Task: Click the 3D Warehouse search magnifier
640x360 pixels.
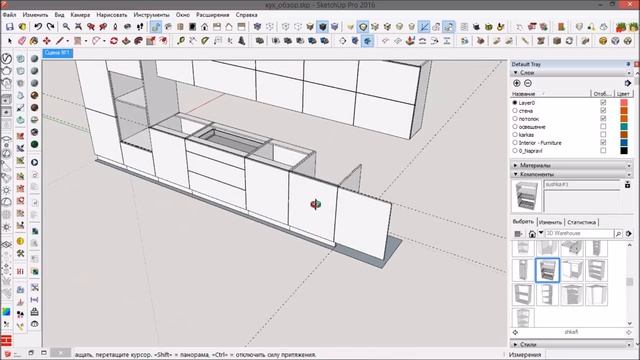Action: [618, 234]
